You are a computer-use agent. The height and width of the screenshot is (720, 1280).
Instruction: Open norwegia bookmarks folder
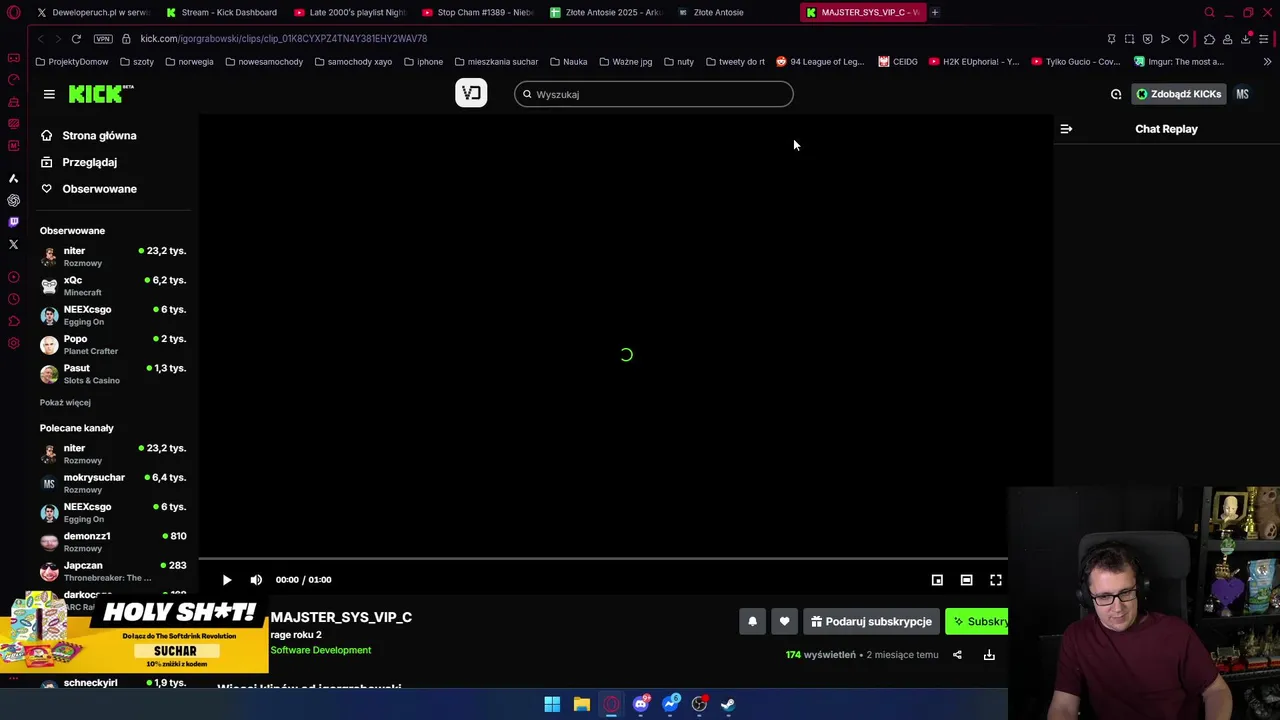coord(189,61)
